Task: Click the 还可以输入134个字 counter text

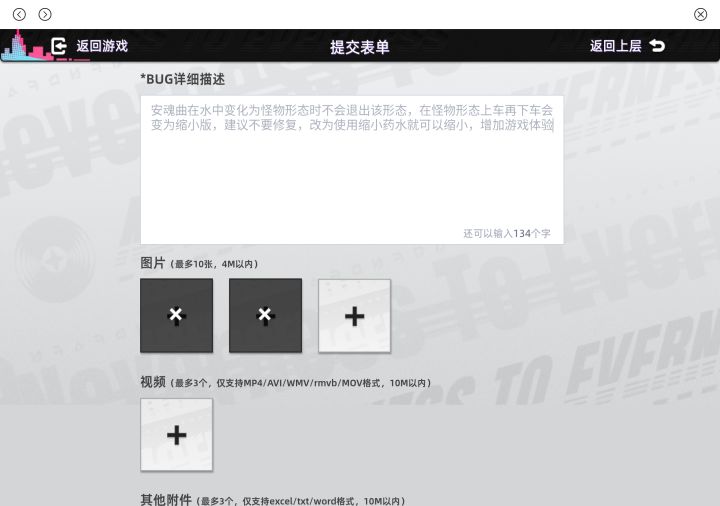Action: pos(506,233)
